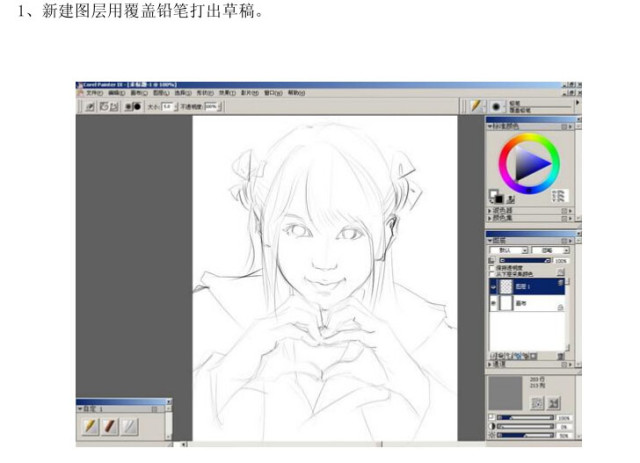Click the last icon in the layers panel bottom toolbar
This screenshot has width=640, height=463.
pyautogui.click(x=533, y=356)
